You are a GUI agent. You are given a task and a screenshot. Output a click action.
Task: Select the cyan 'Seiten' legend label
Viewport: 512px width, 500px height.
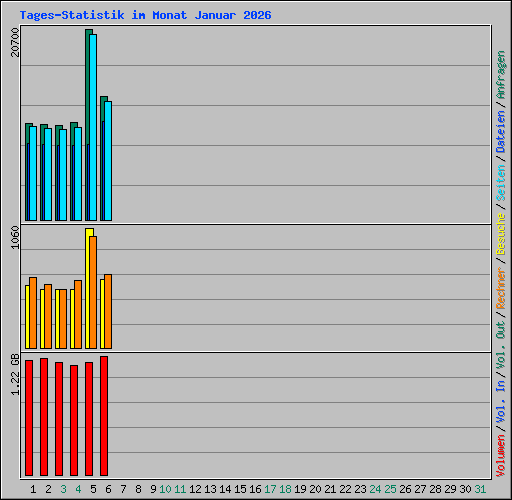tap(501, 183)
